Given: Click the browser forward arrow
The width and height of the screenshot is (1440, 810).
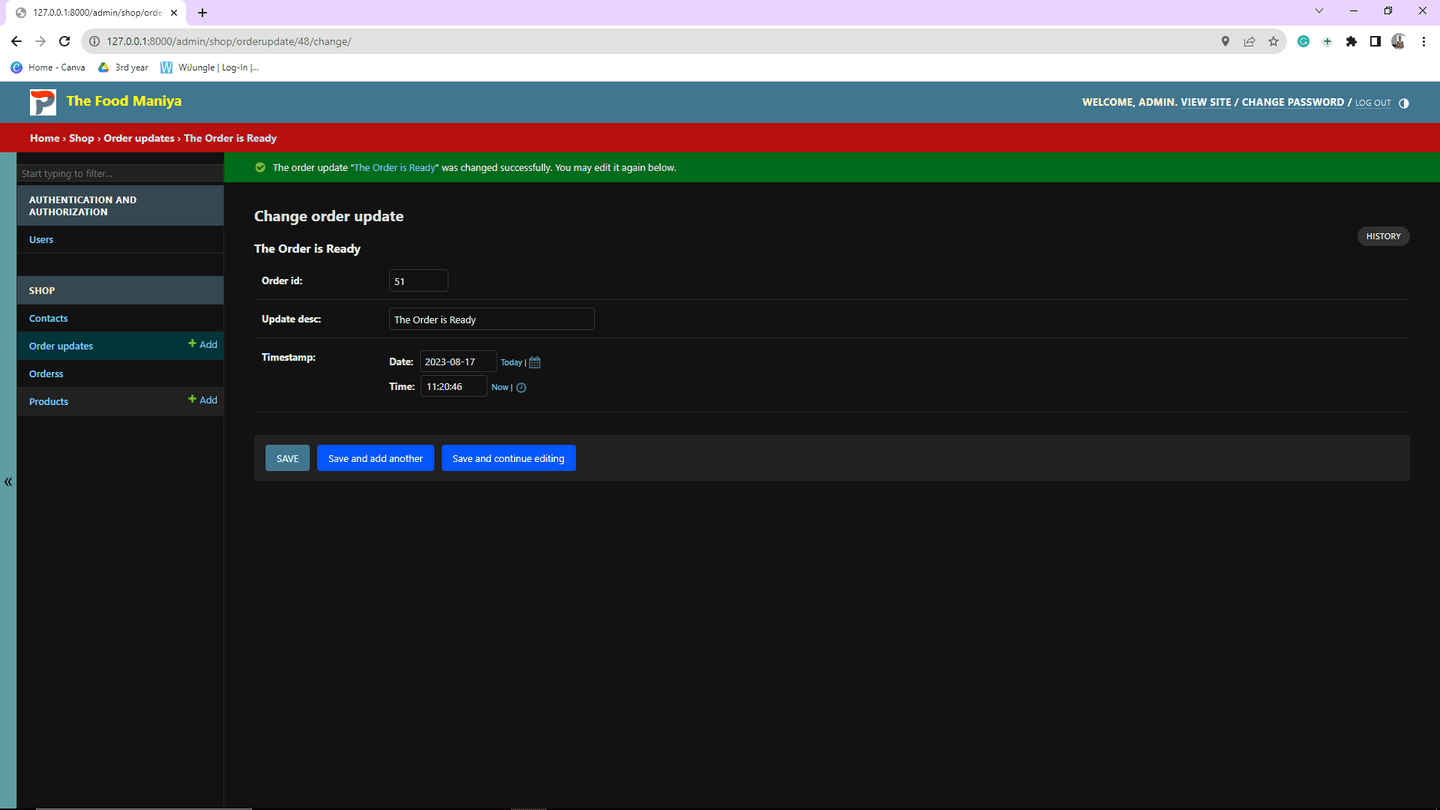Looking at the screenshot, I should 40,41.
